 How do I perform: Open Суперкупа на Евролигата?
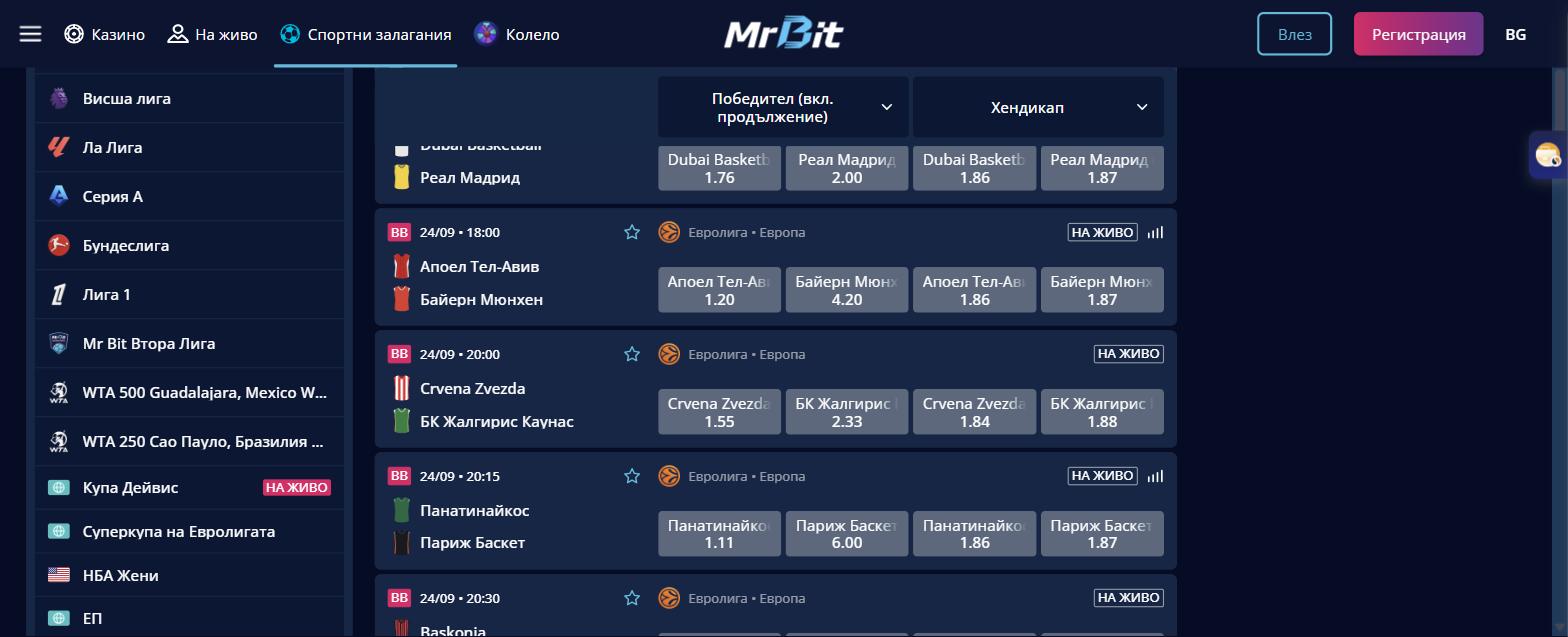click(190, 531)
